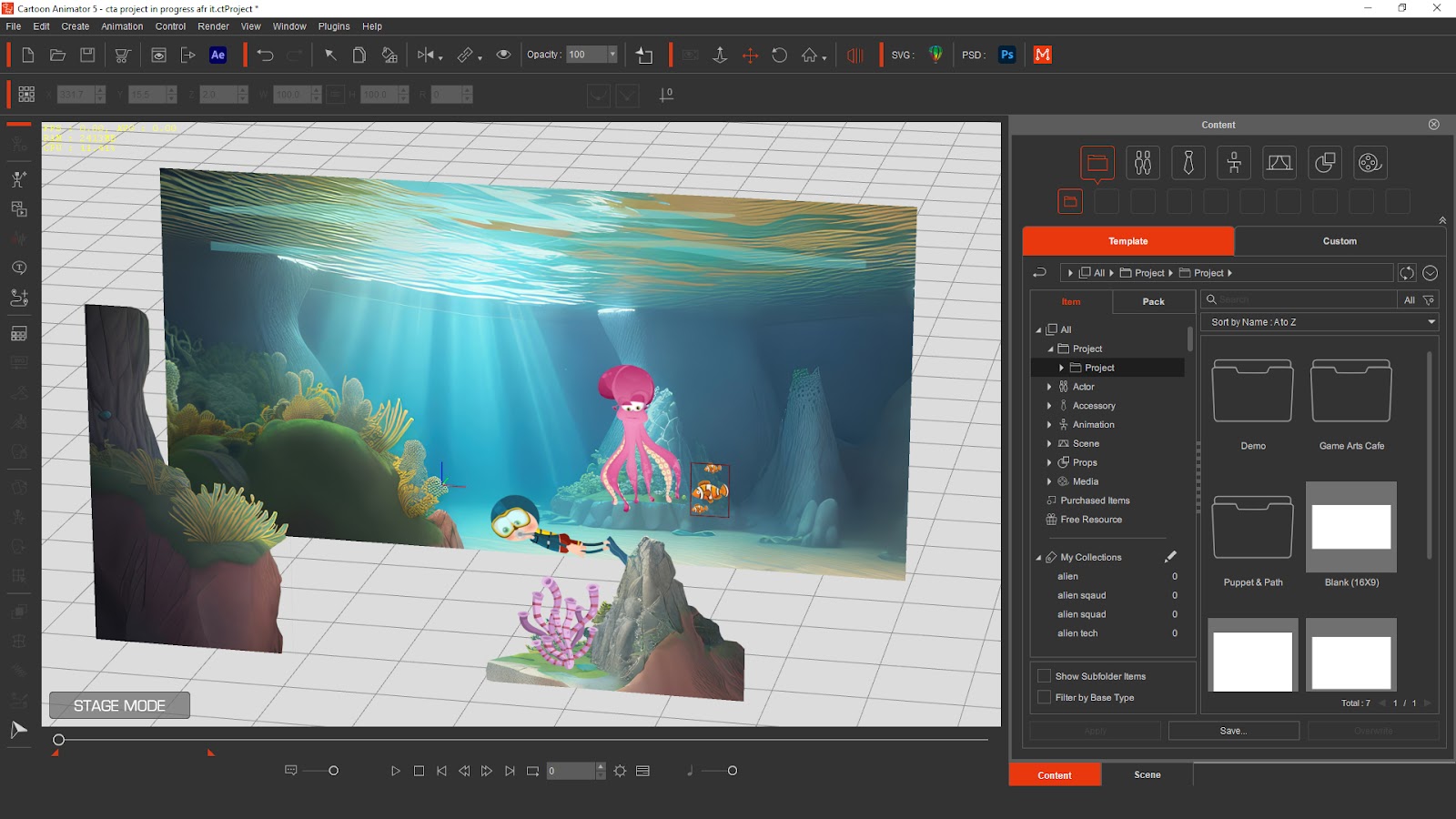The image size is (1456, 819).
Task: Open the Accessory (tie) category icon
Action: 1188,162
